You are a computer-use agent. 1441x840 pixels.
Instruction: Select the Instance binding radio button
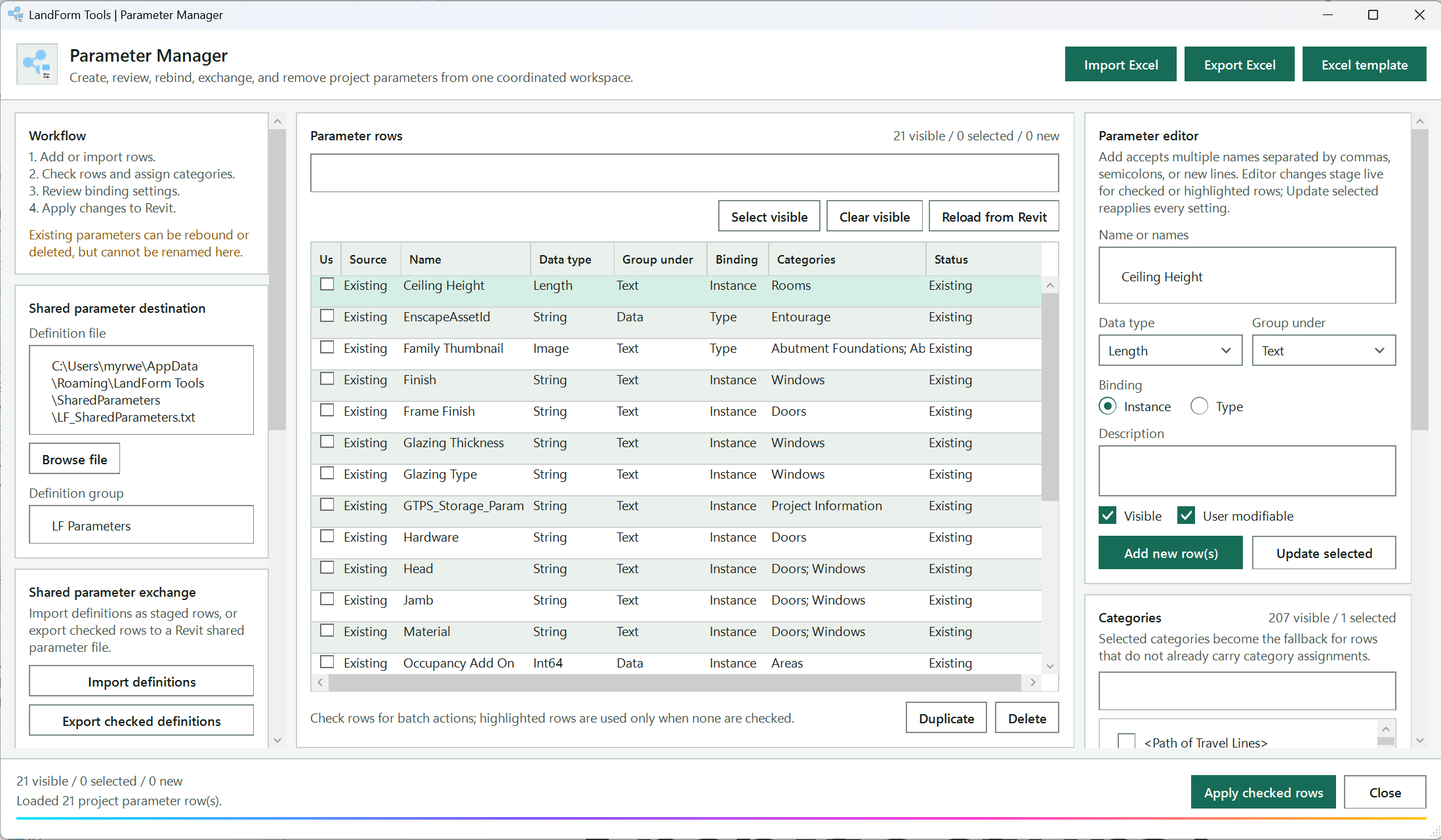[x=1108, y=406]
